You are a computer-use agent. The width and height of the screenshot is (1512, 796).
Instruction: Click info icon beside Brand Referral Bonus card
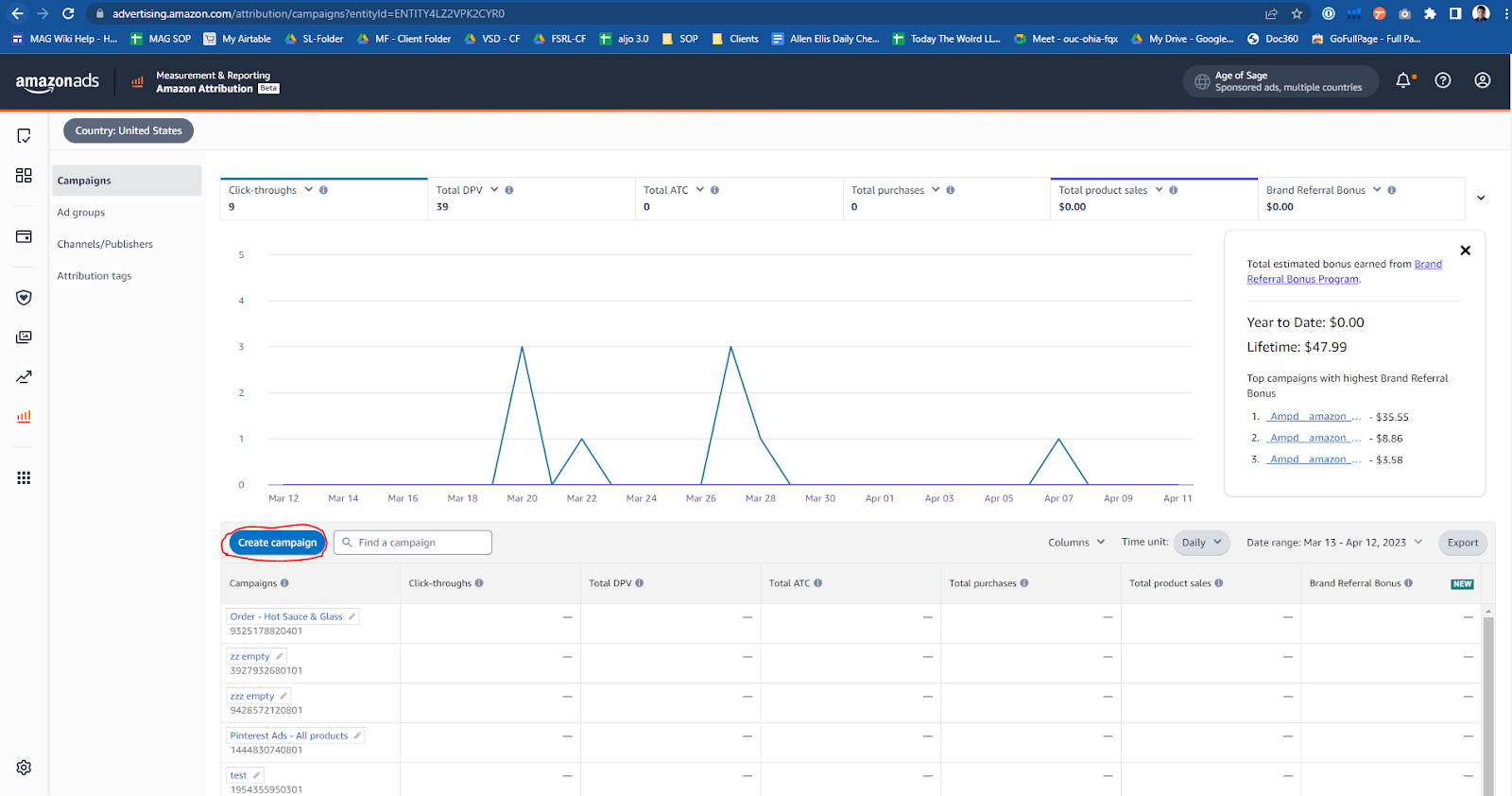1392,190
